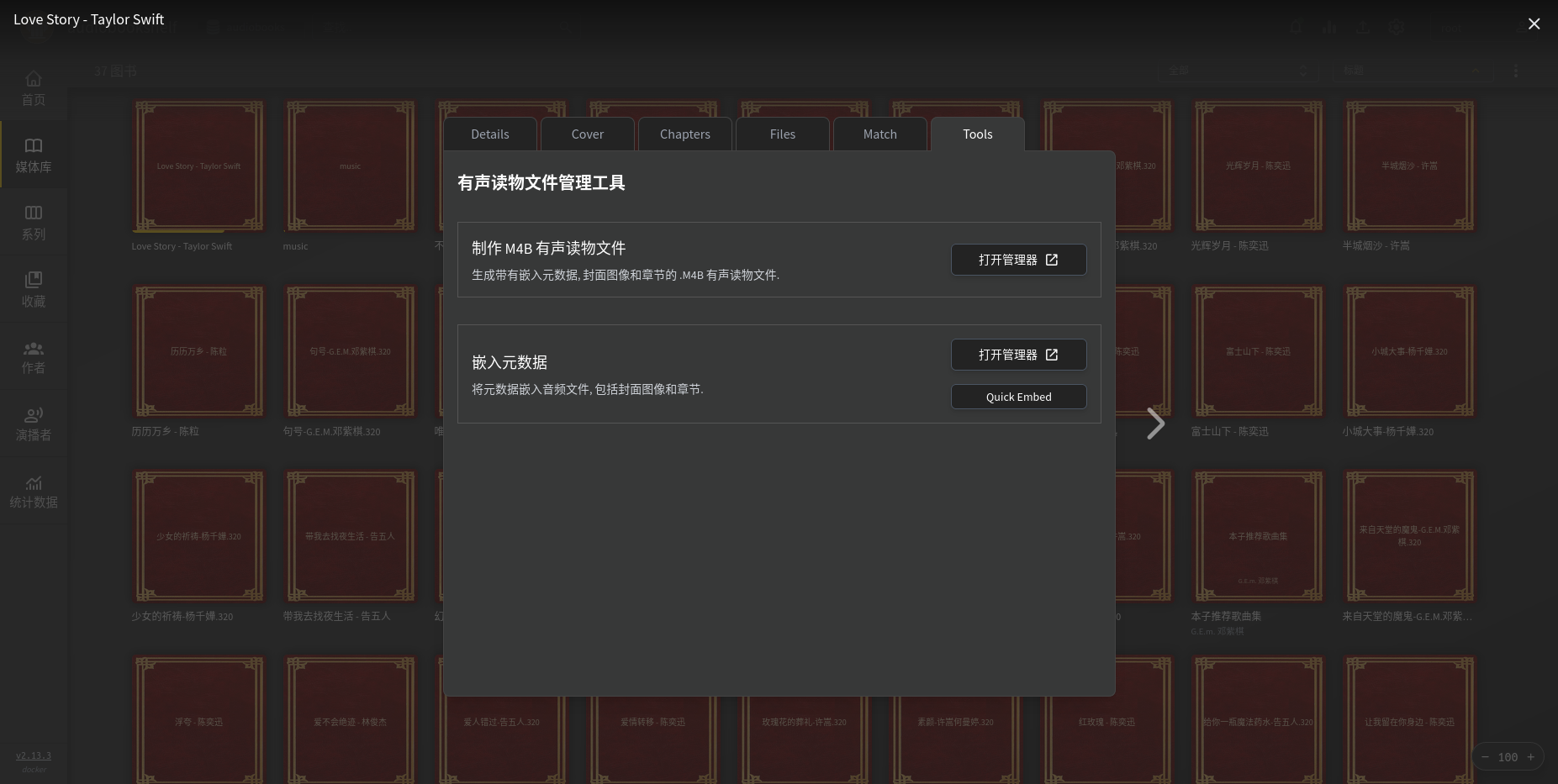Select the Tools tab
This screenshot has width=1558, height=784.
pos(978,134)
